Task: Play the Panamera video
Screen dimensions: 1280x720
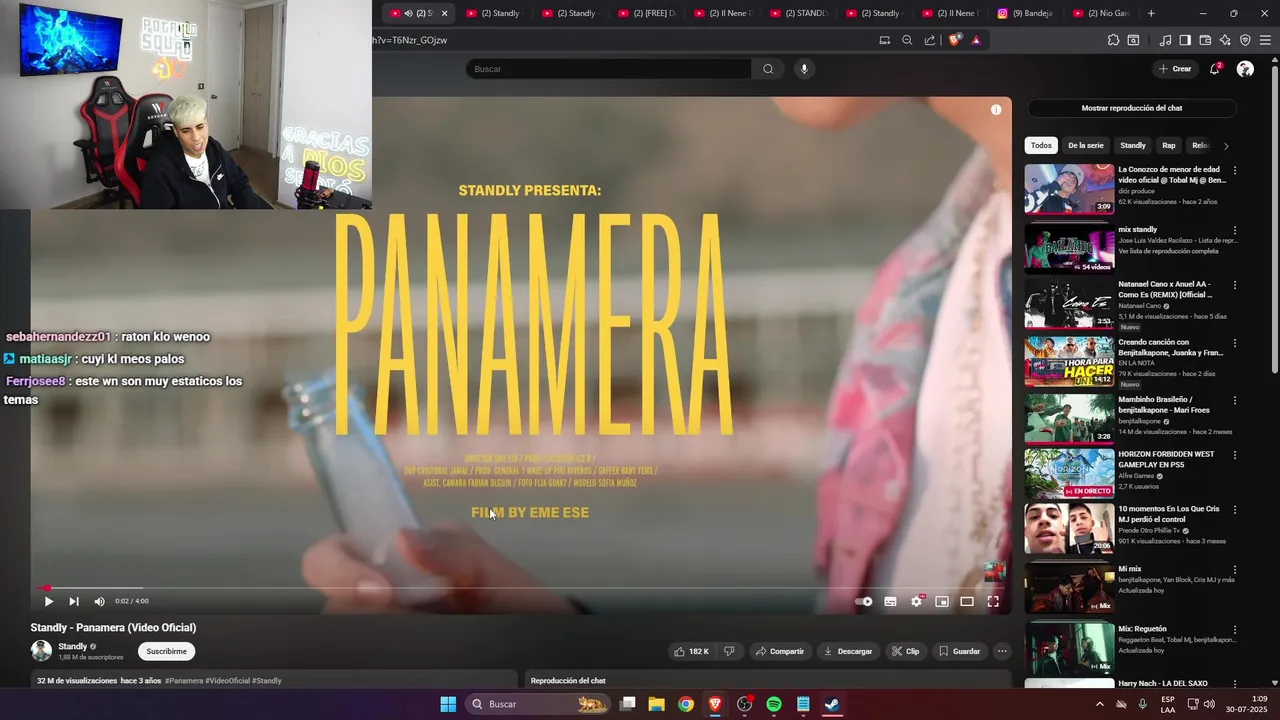Action: tap(48, 601)
